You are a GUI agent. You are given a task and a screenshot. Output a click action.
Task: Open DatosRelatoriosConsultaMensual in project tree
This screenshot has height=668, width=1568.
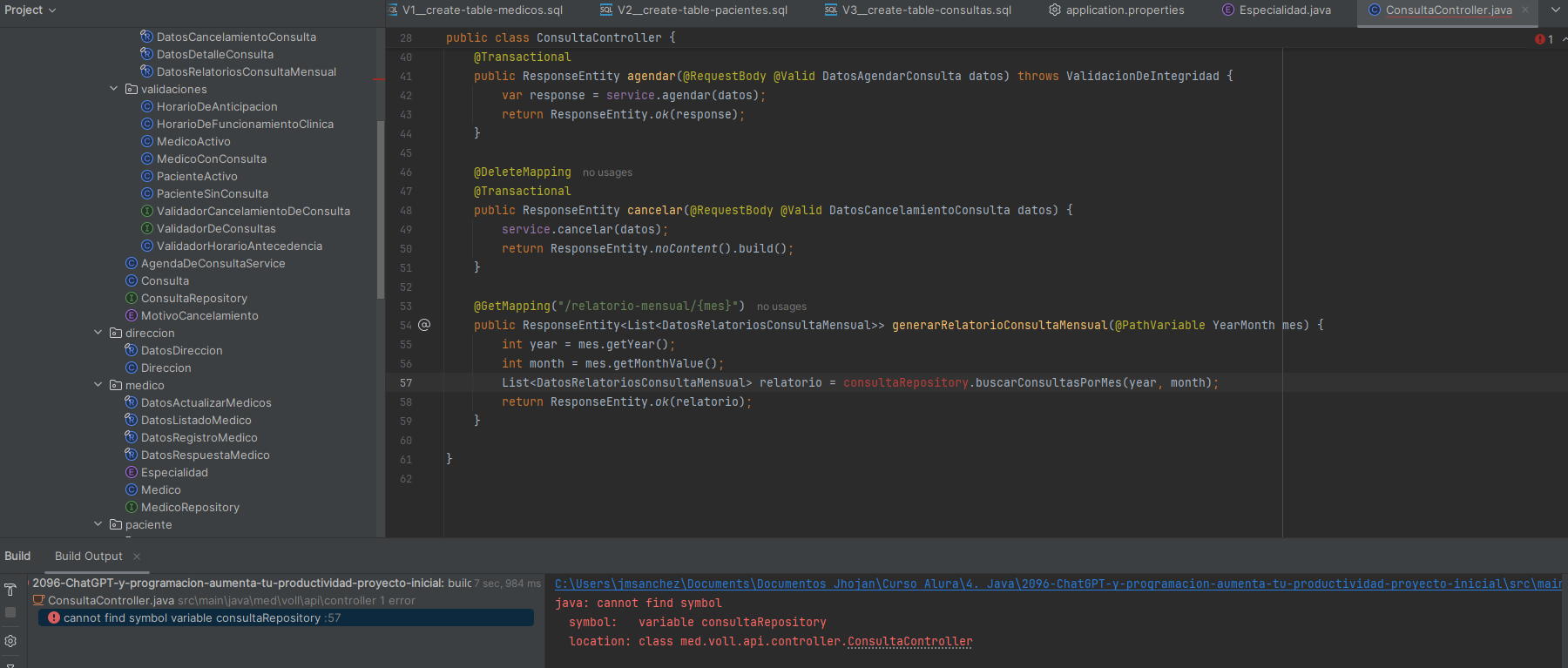247,71
